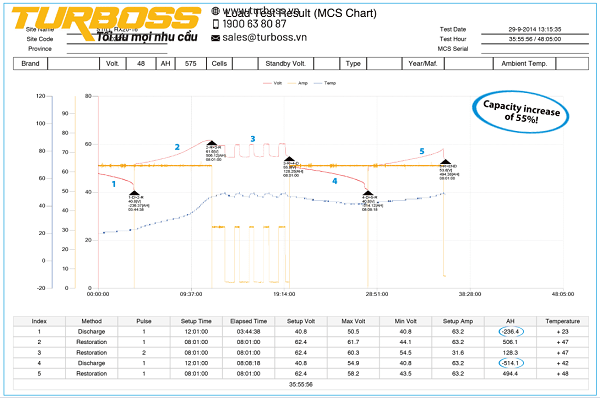Image resolution: width=600 pixels, height=399 pixels.
Task: Click the 19:14:00 time axis label
Action: pos(284,294)
